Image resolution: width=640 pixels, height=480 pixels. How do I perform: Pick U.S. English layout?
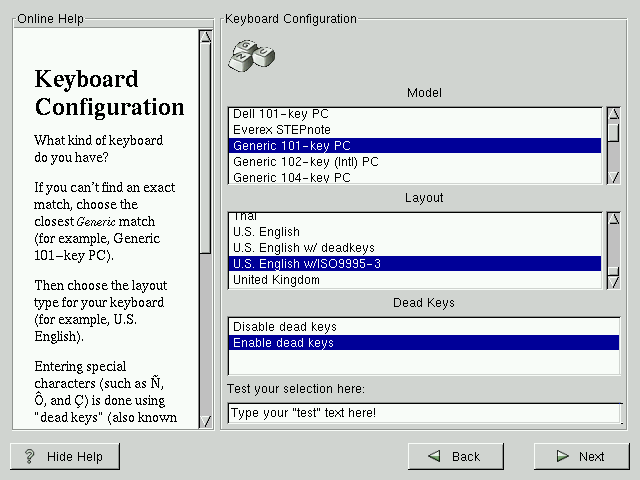coord(266,232)
